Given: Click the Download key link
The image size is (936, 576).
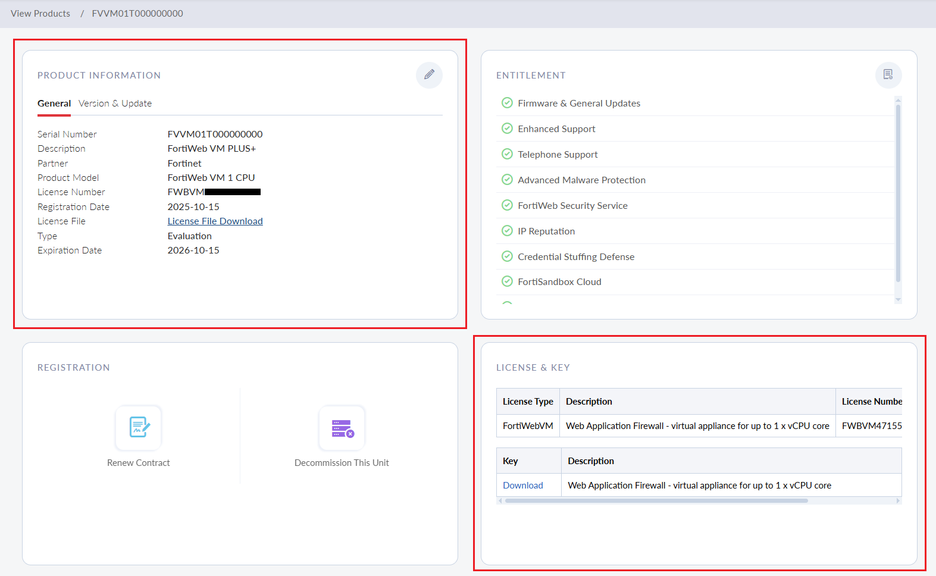Looking at the screenshot, I should [x=523, y=485].
